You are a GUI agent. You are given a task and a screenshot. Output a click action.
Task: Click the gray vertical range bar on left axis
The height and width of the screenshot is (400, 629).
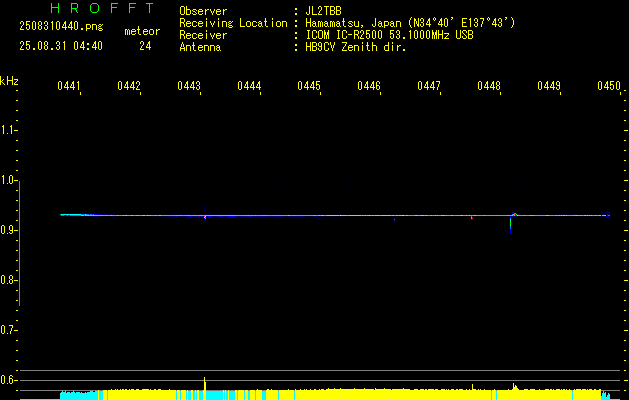click(19, 243)
